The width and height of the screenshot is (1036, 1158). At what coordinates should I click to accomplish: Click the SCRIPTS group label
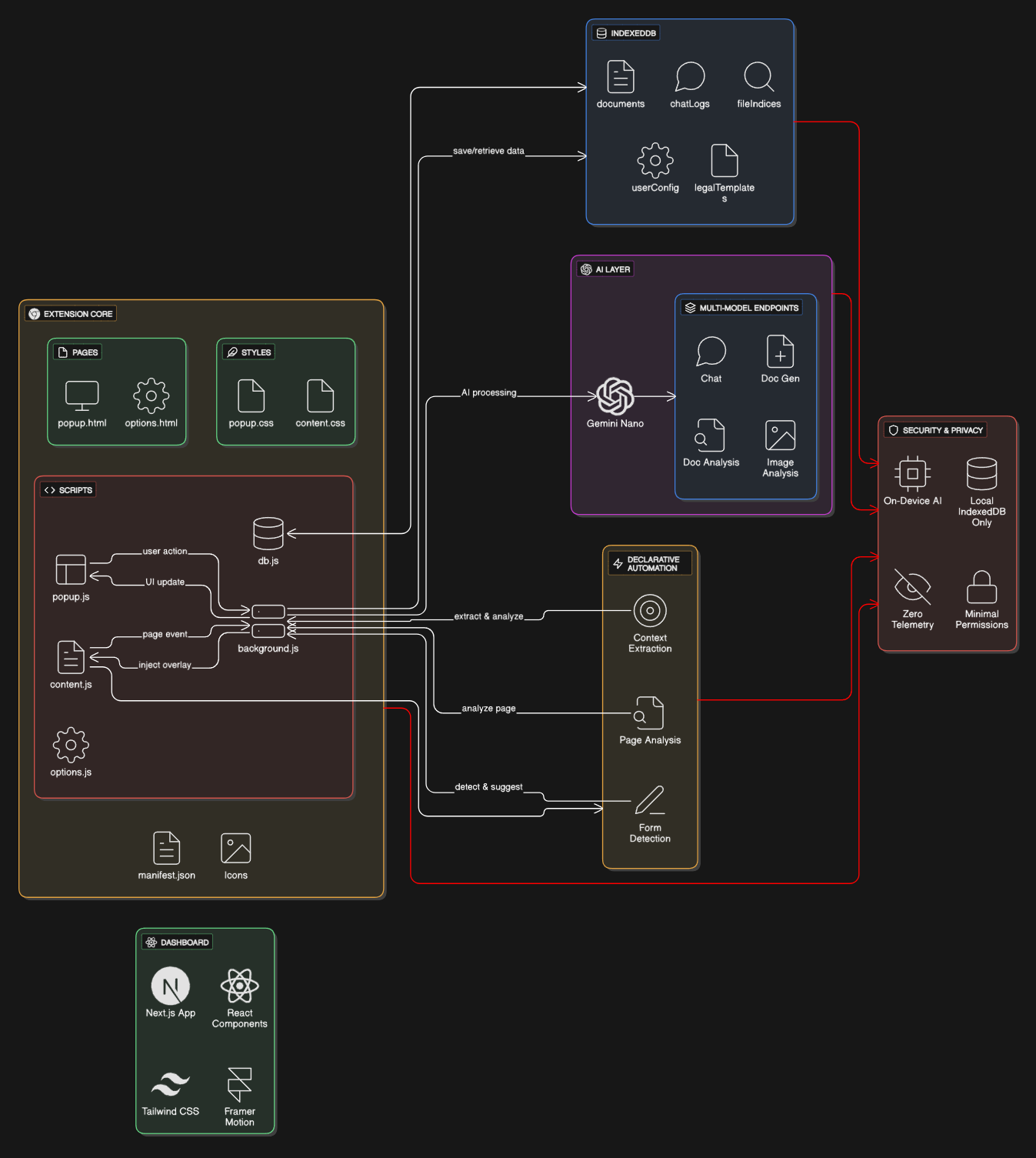[x=68, y=490]
